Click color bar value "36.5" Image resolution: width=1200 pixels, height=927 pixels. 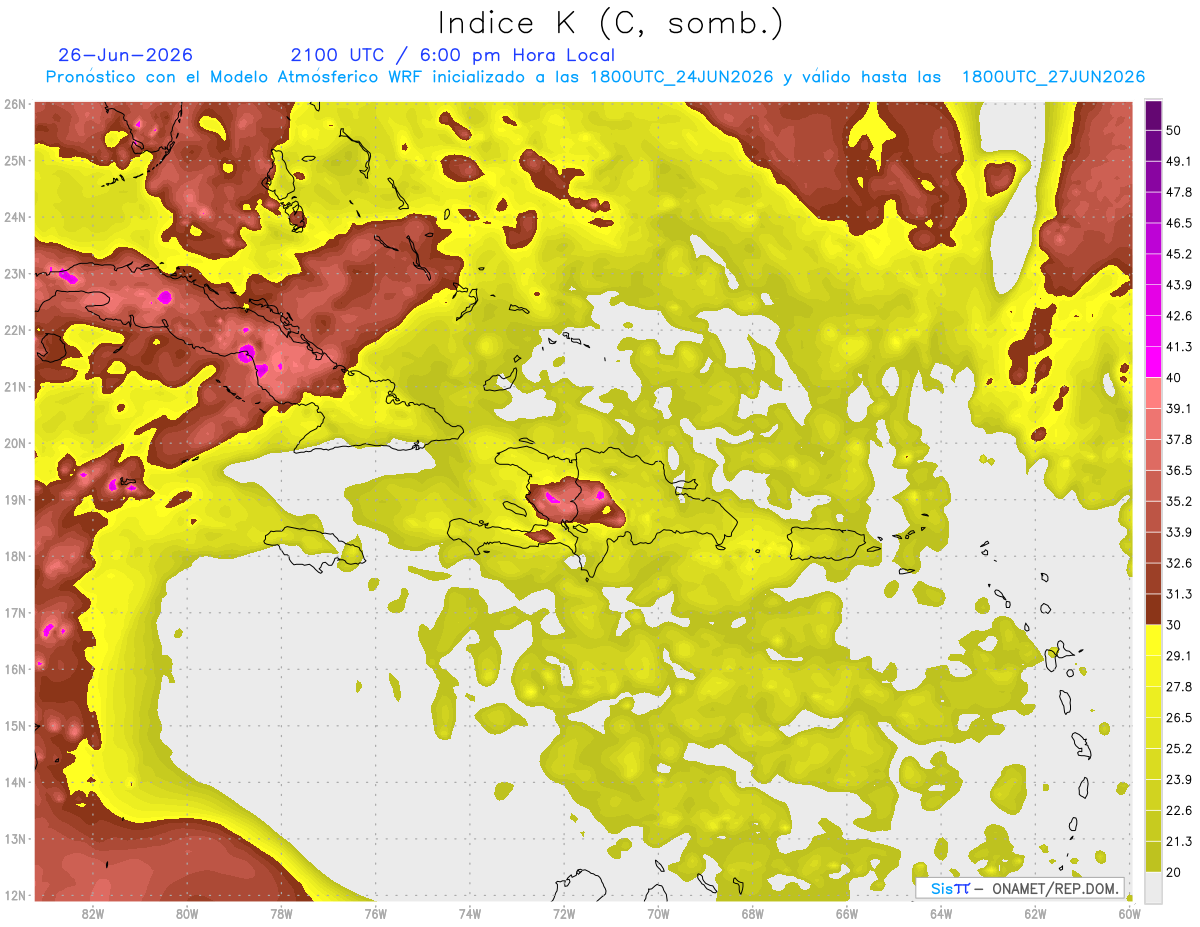tap(1179, 470)
